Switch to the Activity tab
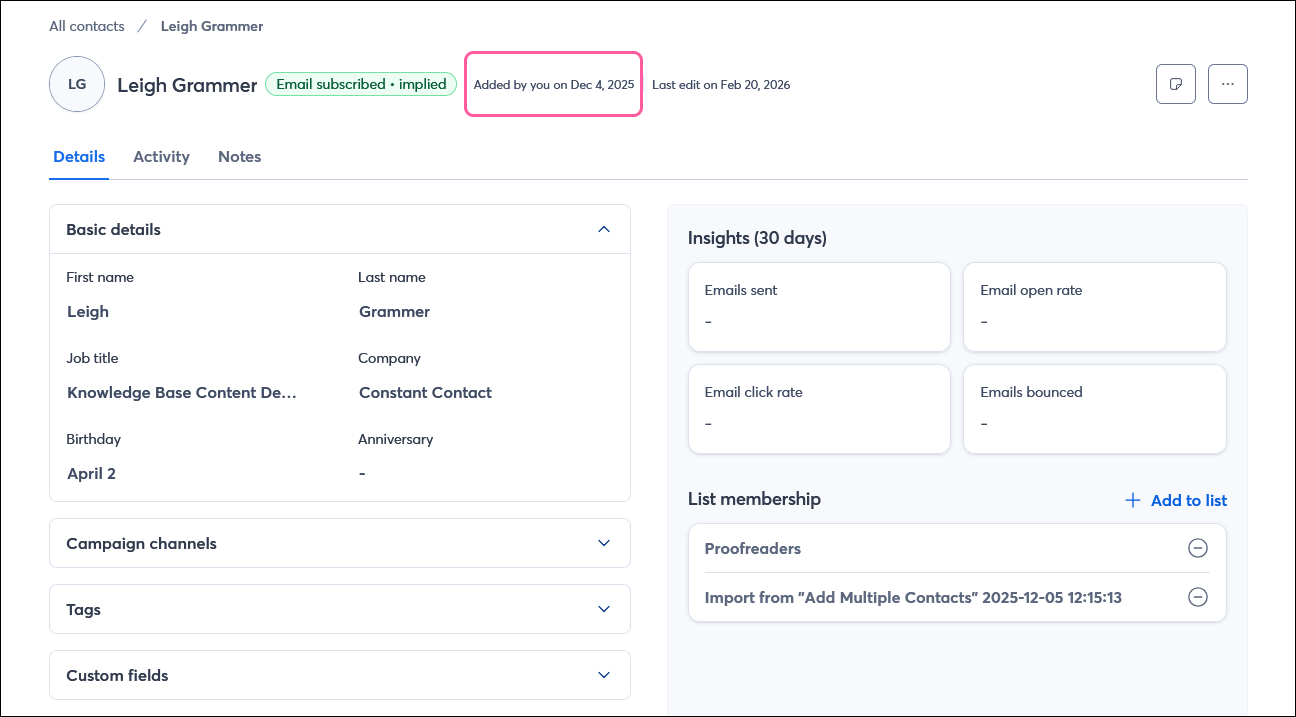Screen dimensions: 1296x717 (161, 157)
